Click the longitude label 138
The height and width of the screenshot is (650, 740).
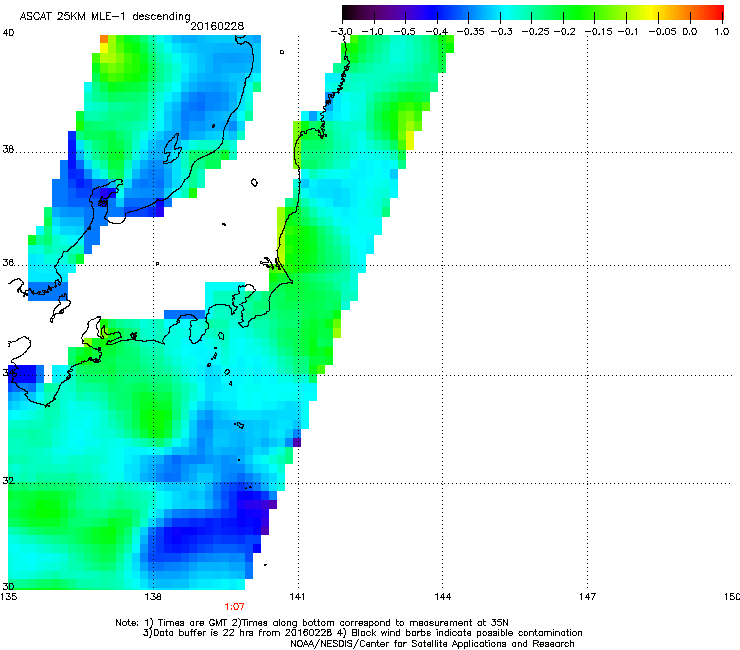click(x=153, y=597)
